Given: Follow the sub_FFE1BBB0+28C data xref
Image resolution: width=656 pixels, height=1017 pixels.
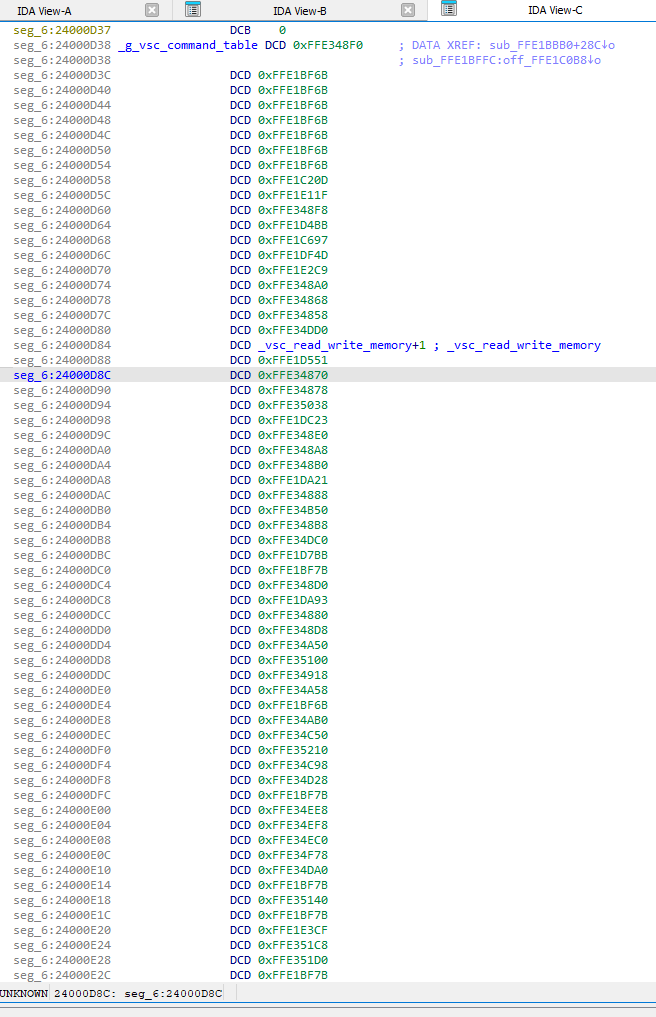Looking at the screenshot, I should click(552, 45).
